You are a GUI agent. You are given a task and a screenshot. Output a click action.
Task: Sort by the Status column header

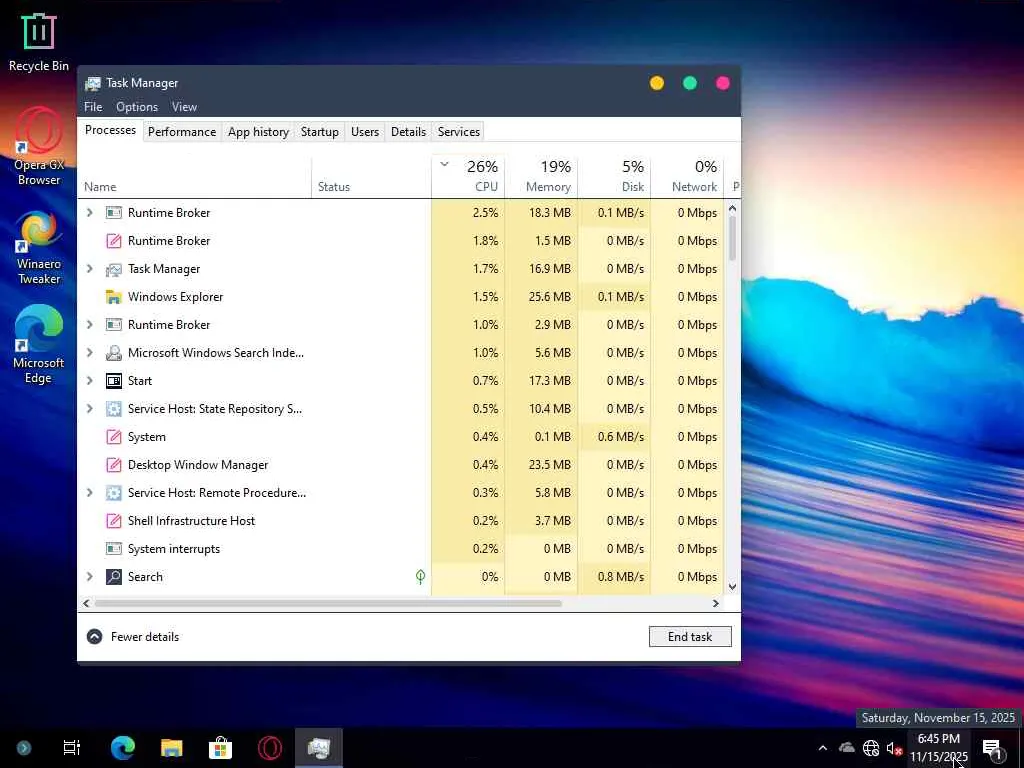point(371,176)
